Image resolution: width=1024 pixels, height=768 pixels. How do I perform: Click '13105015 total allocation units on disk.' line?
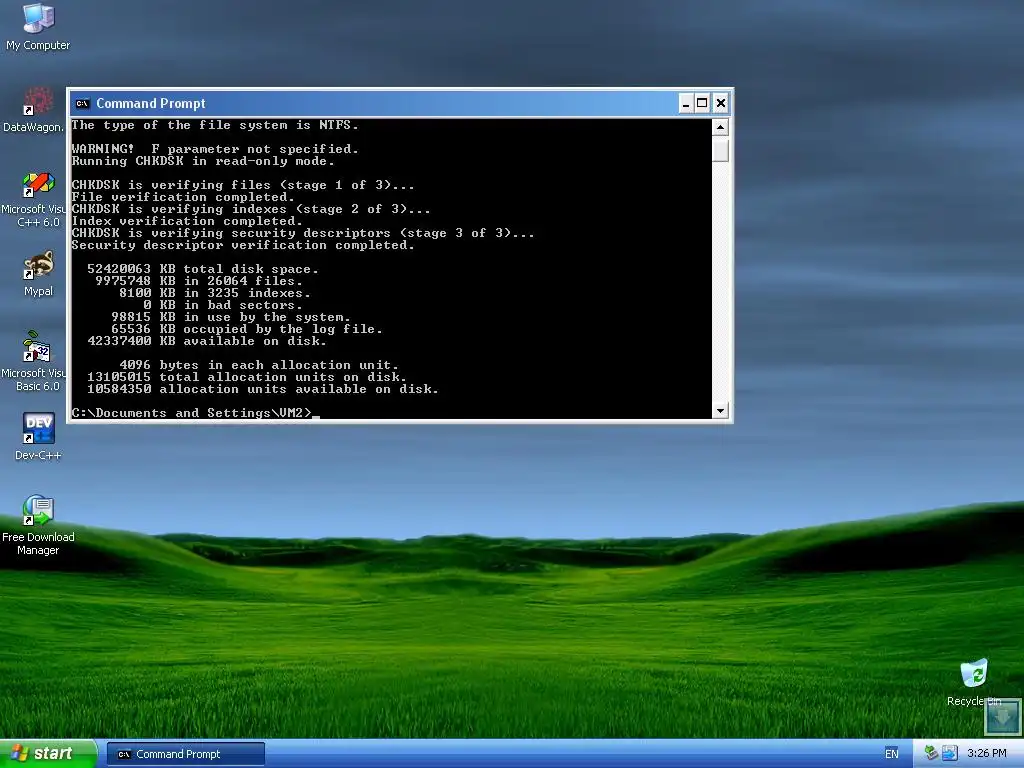[x=247, y=377]
